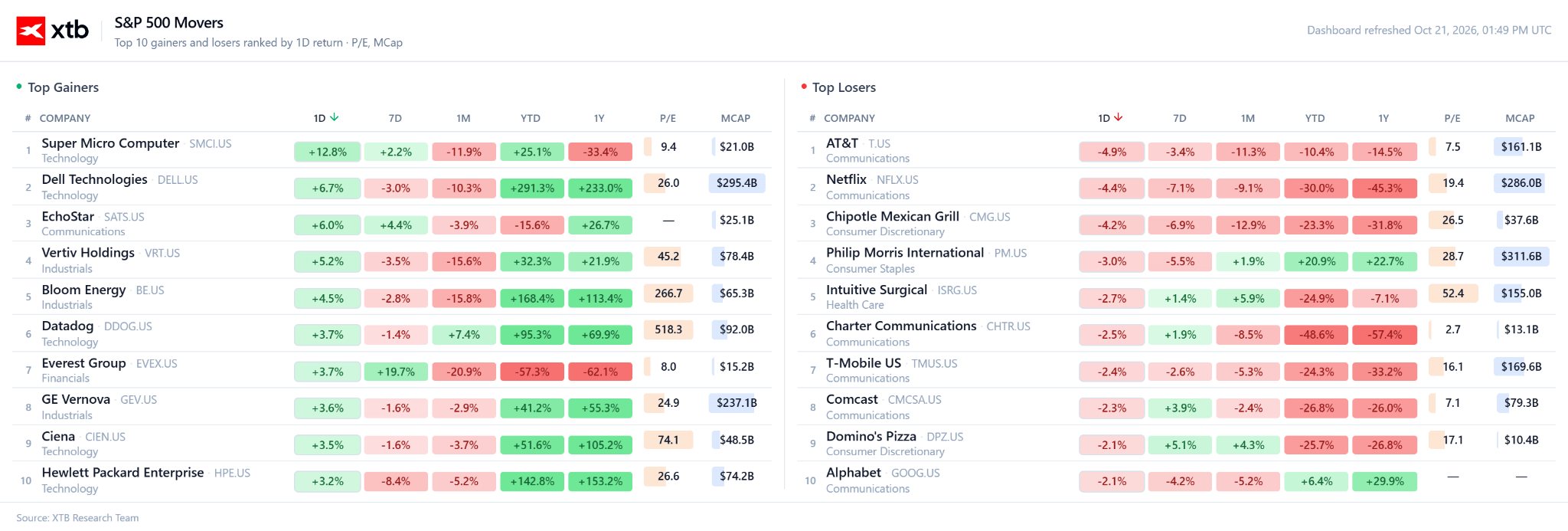Open T-Mobile US company name
This screenshot has height=531, width=1568.
tap(864, 363)
